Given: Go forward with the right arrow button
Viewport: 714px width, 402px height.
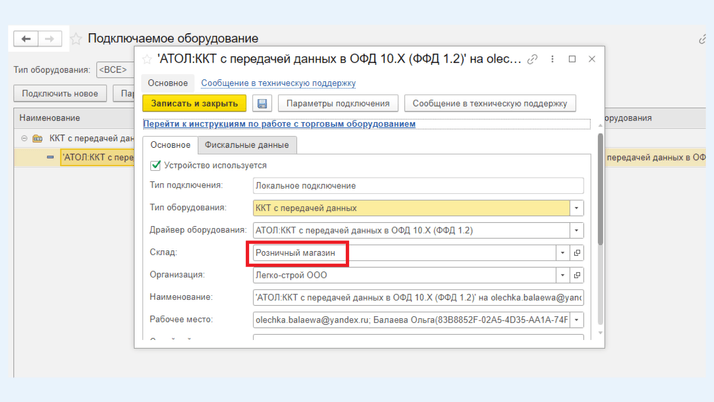Looking at the screenshot, I should point(50,39).
